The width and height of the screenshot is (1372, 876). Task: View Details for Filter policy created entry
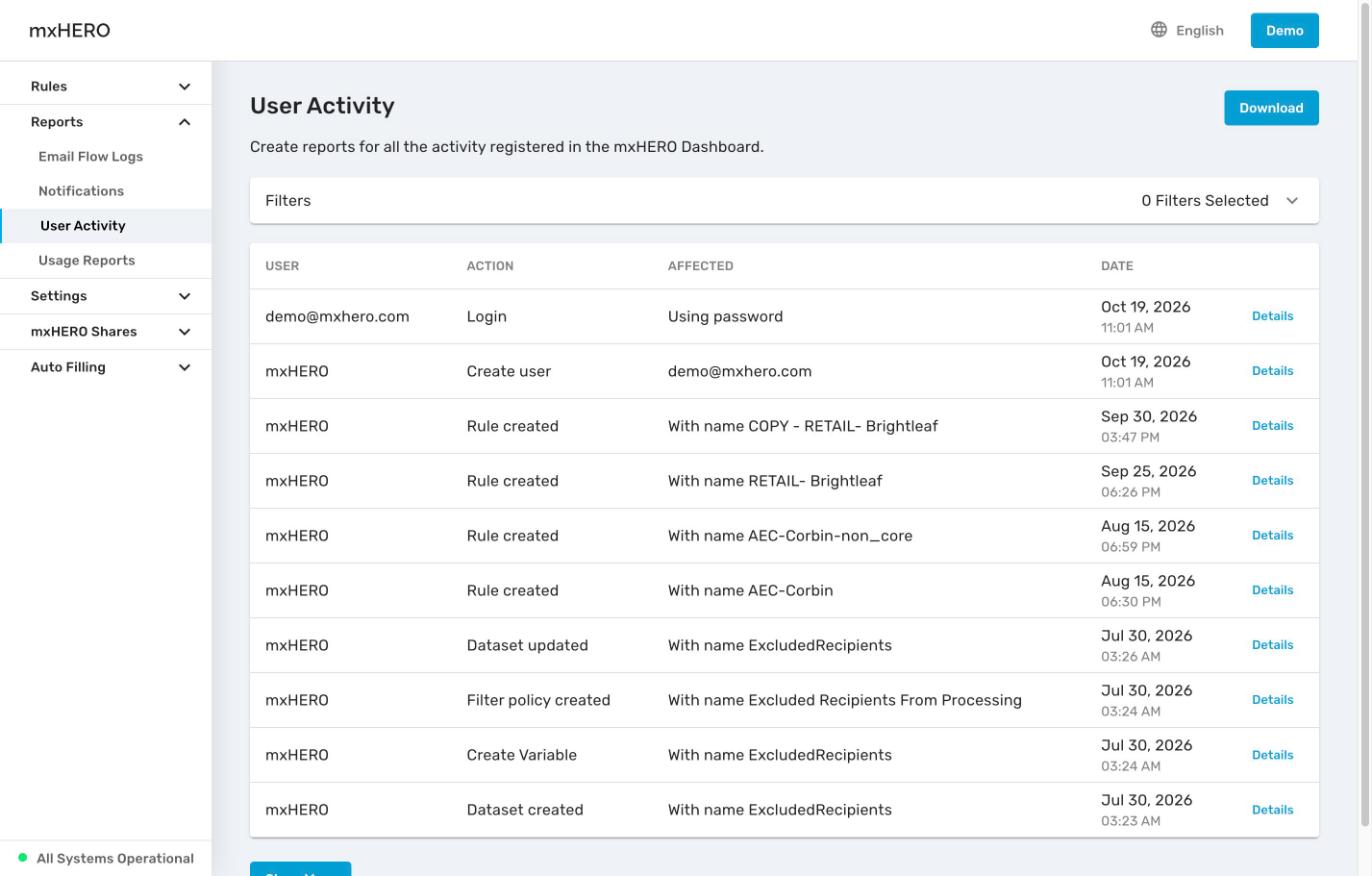pos(1272,700)
